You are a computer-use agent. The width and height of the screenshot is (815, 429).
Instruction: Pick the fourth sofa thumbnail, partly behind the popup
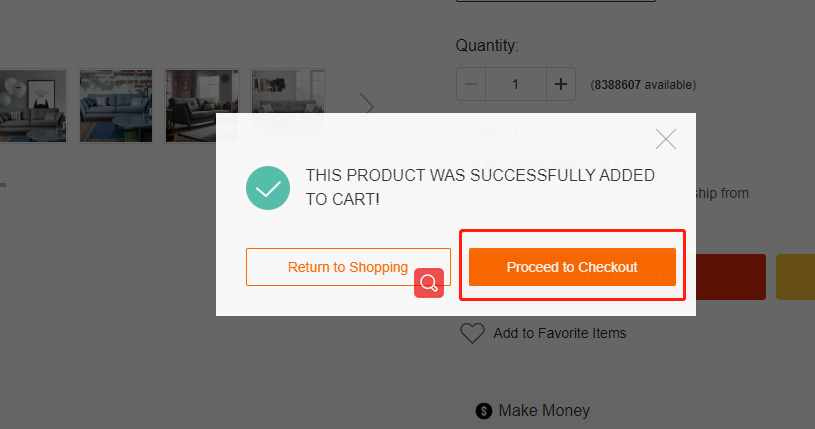pos(288,92)
